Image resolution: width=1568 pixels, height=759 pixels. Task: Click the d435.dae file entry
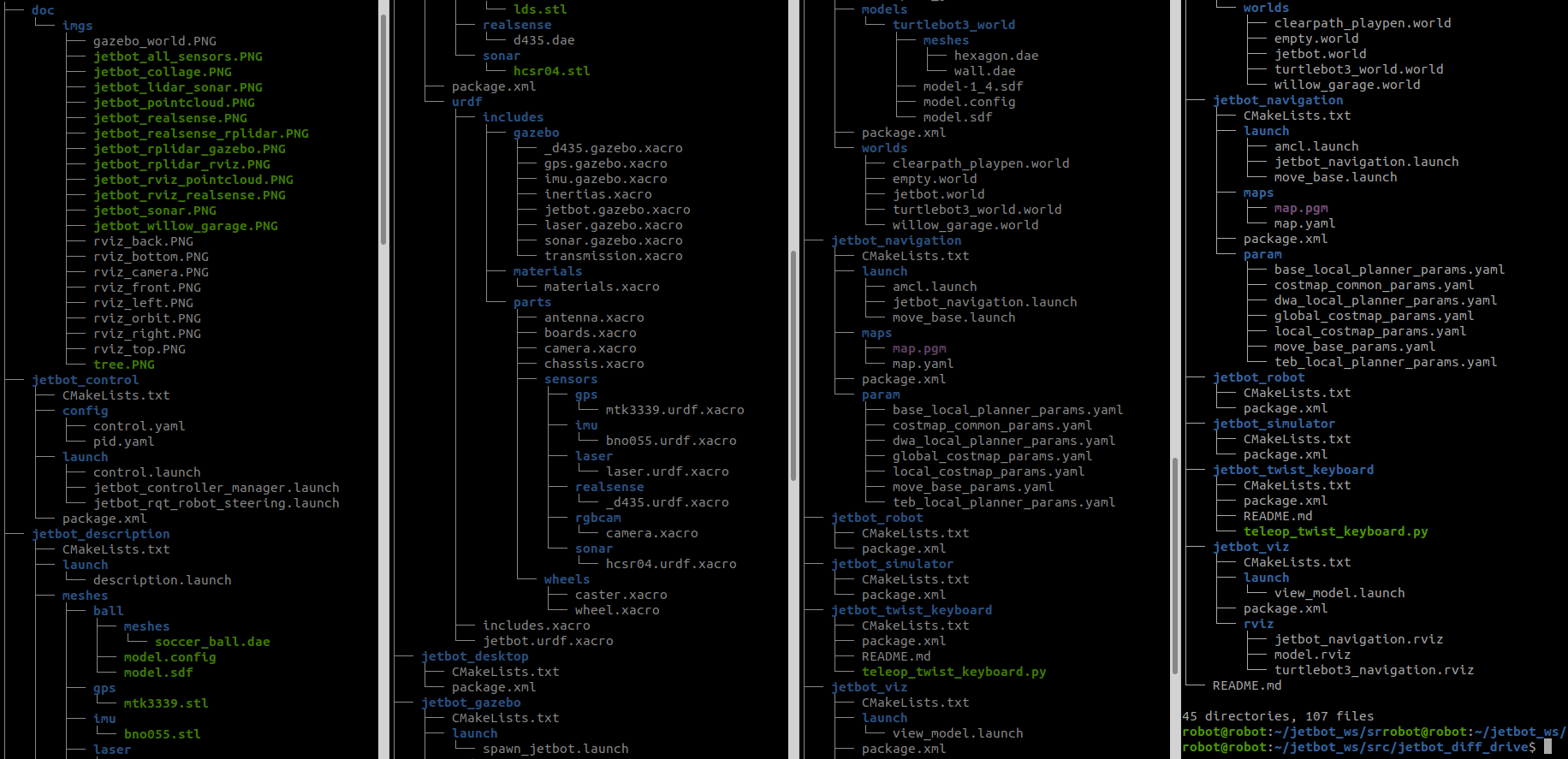[544, 40]
